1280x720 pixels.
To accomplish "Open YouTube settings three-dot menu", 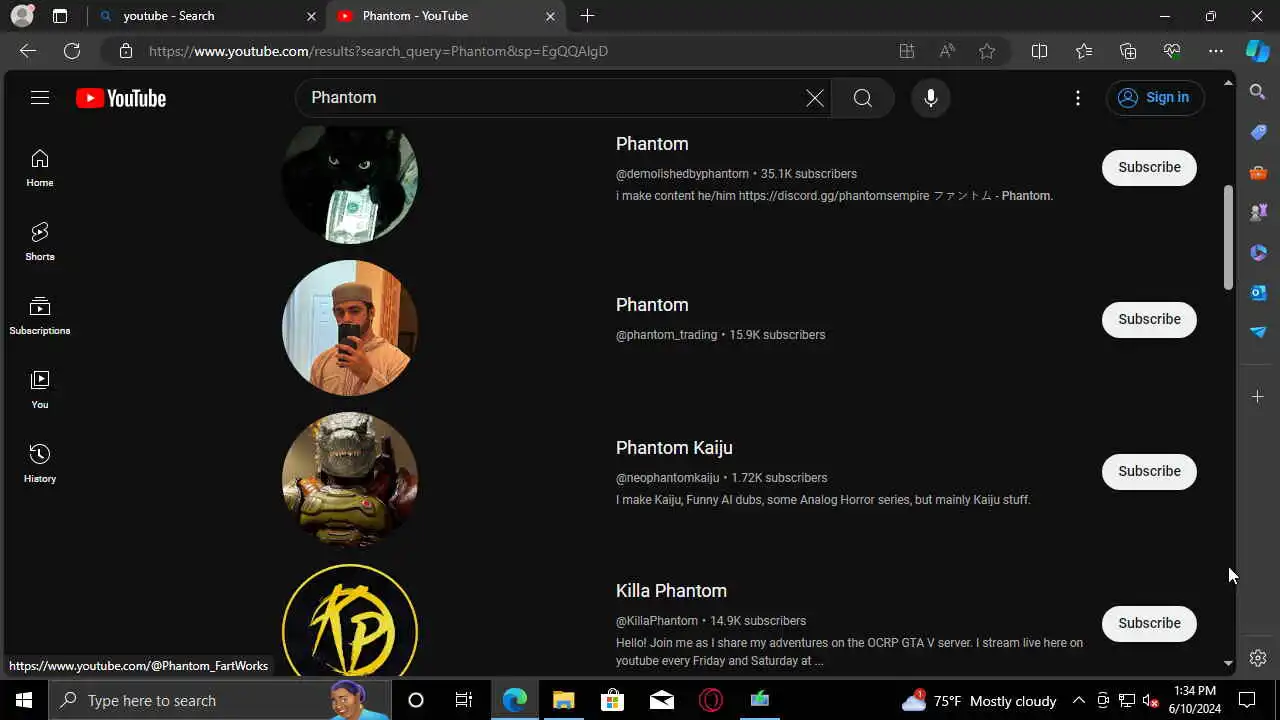I will (1078, 98).
